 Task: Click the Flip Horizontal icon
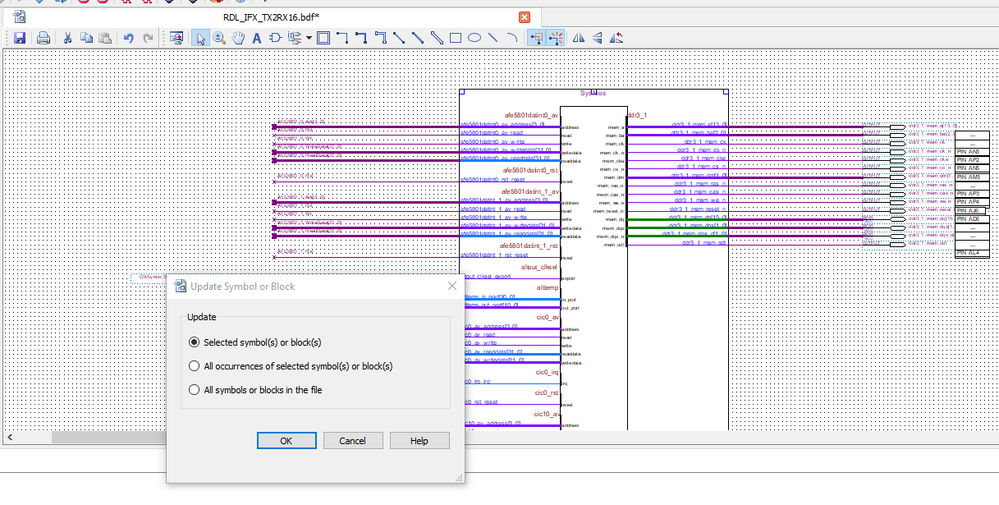[x=578, y=38]
